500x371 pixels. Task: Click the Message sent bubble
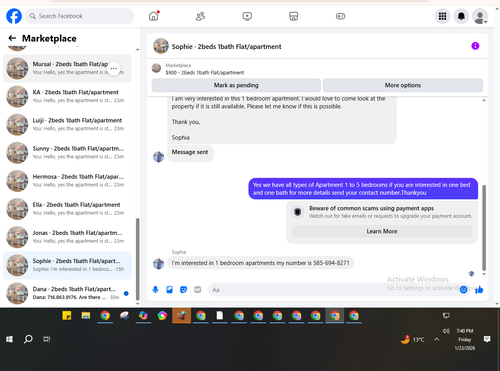point(190,153)
